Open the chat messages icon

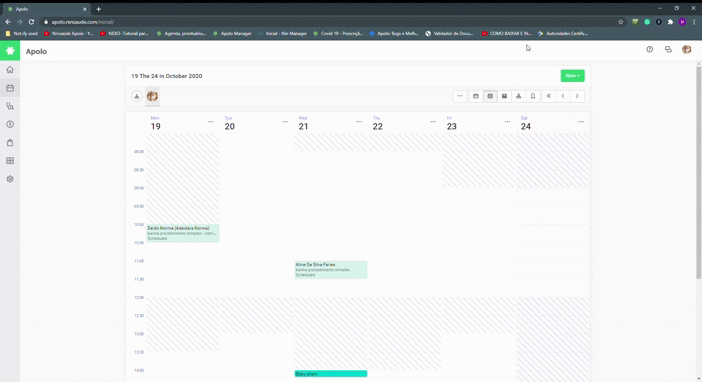pyautogui.click(x=668, y=49)
